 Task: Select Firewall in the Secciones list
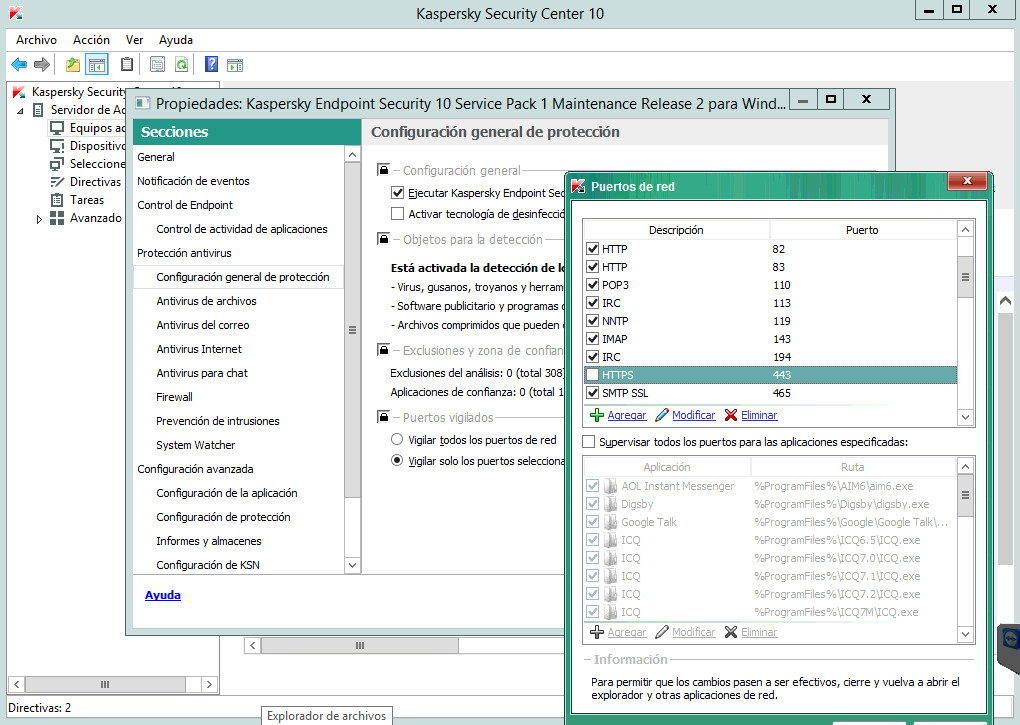174,397
